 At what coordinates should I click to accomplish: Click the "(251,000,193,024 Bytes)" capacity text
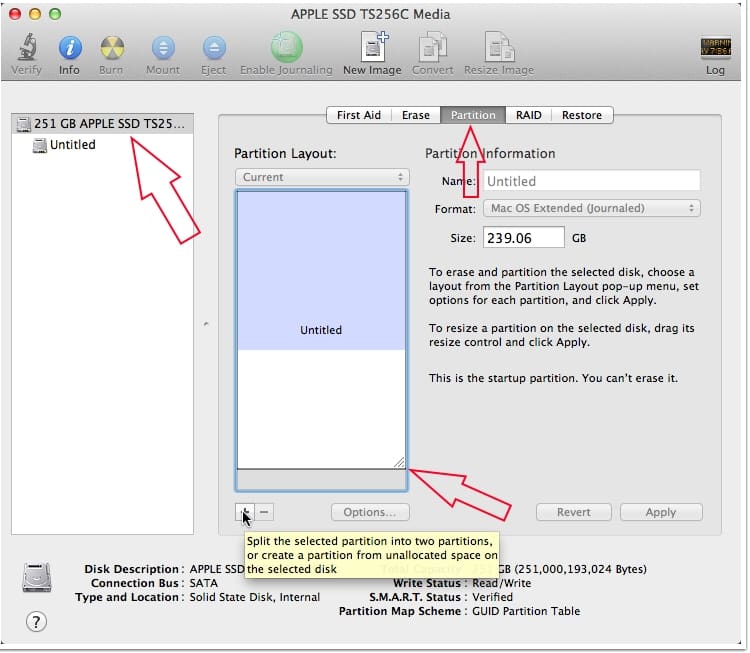(x=580, y=569)
